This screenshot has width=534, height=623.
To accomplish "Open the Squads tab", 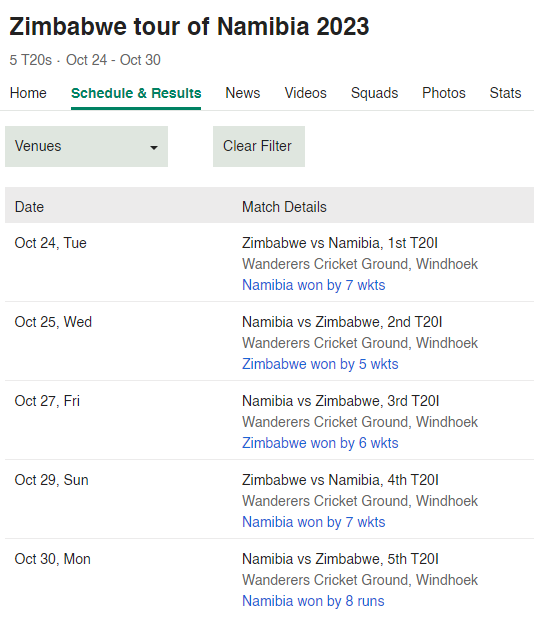I will point(374,93).
